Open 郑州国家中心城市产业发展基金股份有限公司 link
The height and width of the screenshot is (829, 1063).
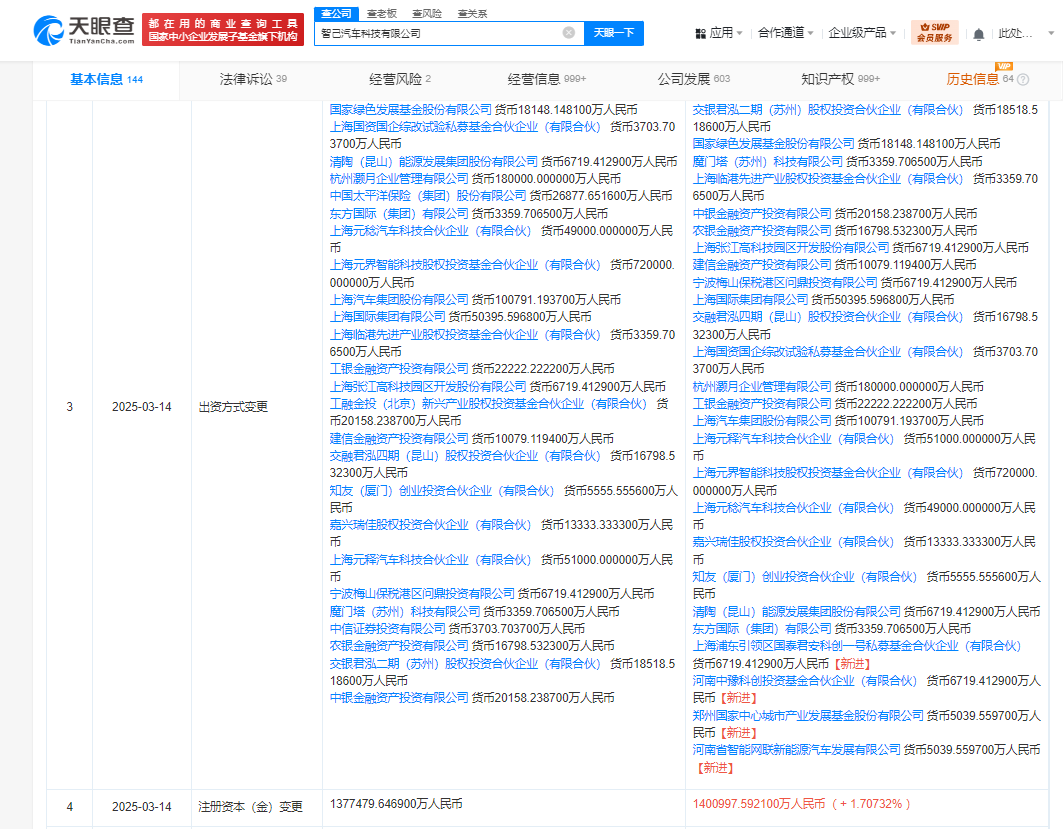[808, 716]
